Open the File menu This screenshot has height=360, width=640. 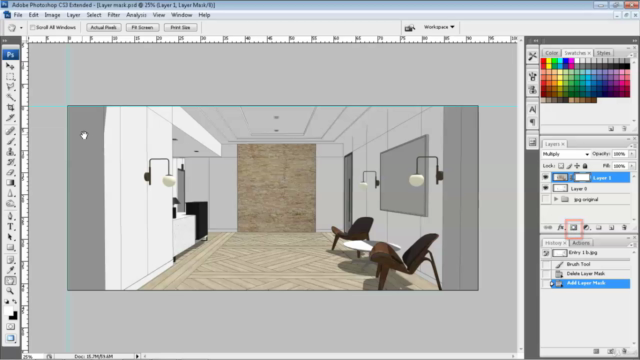click(18, 15)
